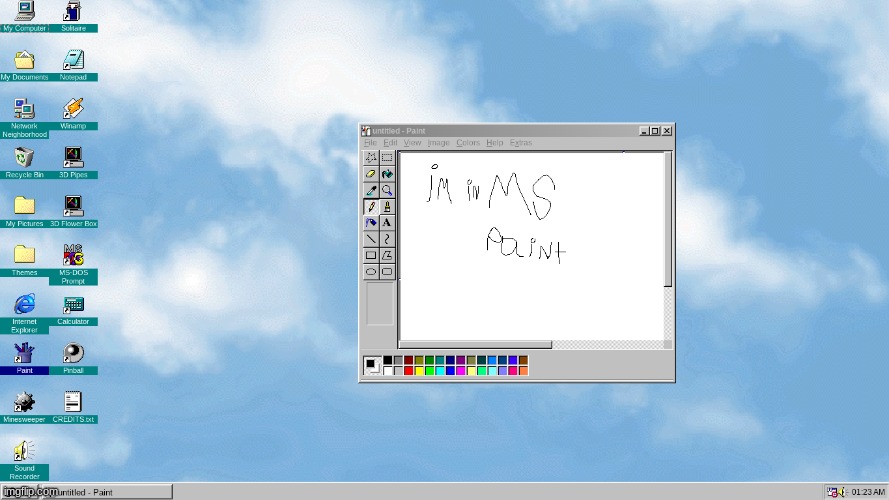The width and height of the screenshot is (889, 500).
Task: Pick the Fill With Color bucket tool
Action: [387, 174]
